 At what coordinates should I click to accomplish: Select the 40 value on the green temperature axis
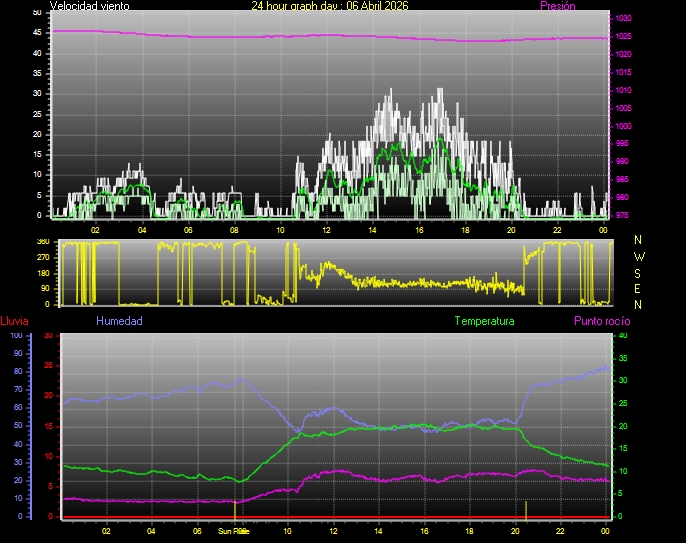pos(623,336)
